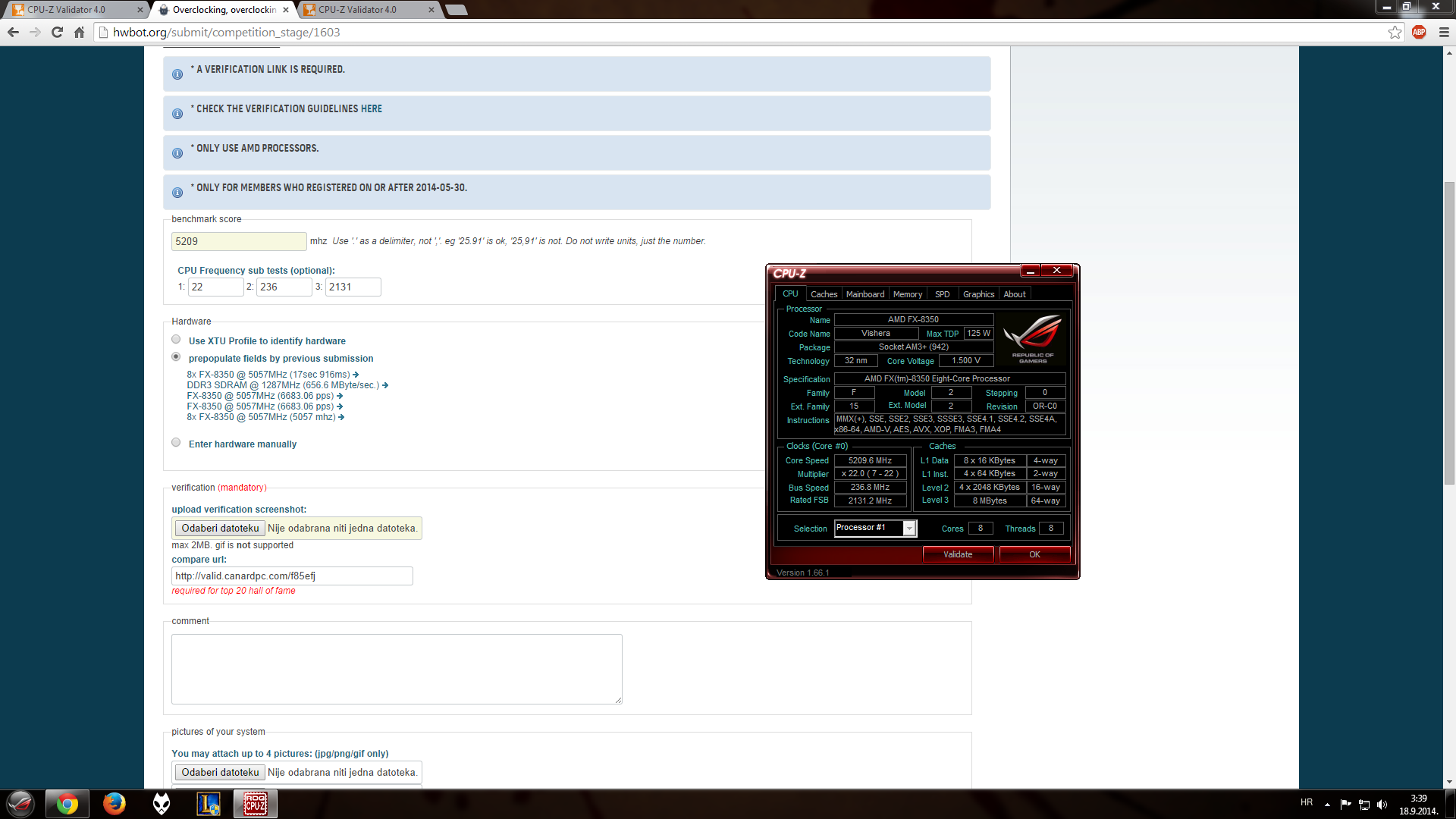The height and width of the screenshot is (819, 1456).
Task: Click sub test 2 field with 236
Action: coord(284,287)
